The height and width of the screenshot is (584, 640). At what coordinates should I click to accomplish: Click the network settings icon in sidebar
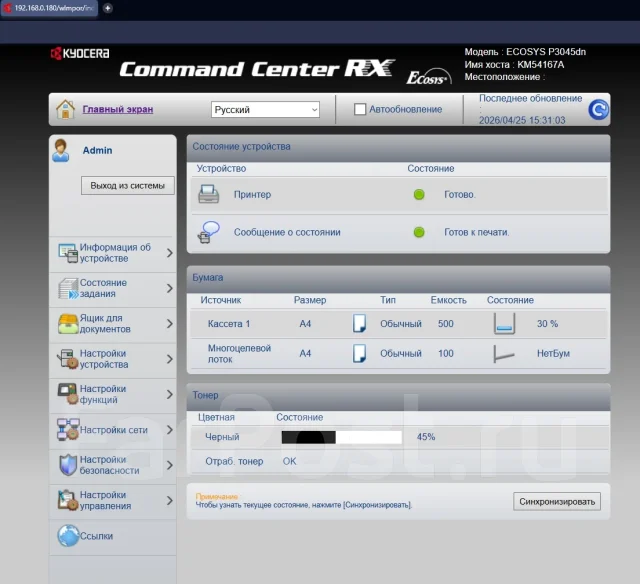[x=68, y=429]
